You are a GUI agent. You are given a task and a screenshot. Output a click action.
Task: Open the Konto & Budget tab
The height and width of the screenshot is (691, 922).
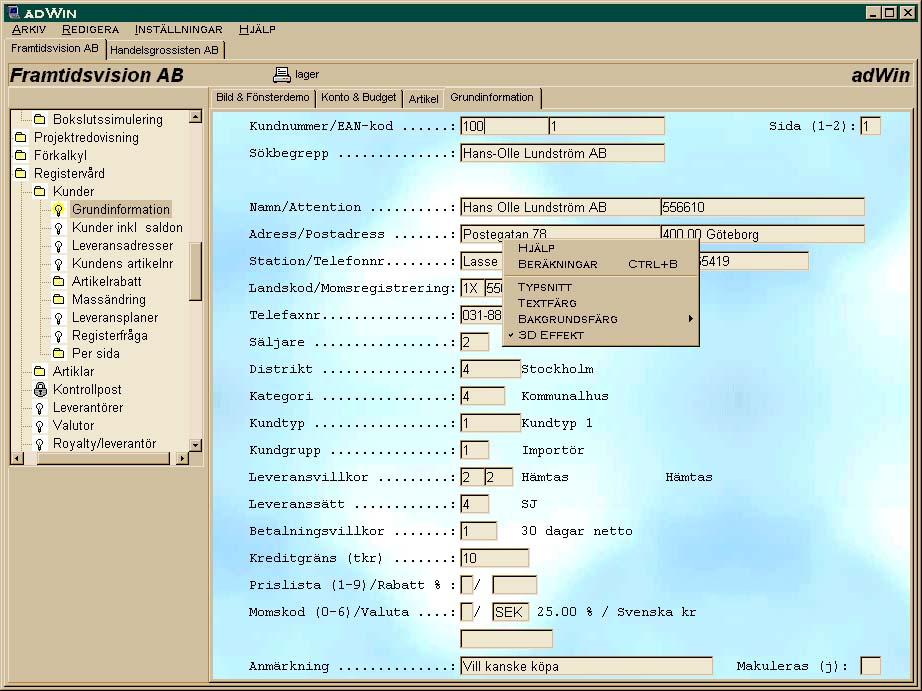pyautogui.click(x=359, y=98)
